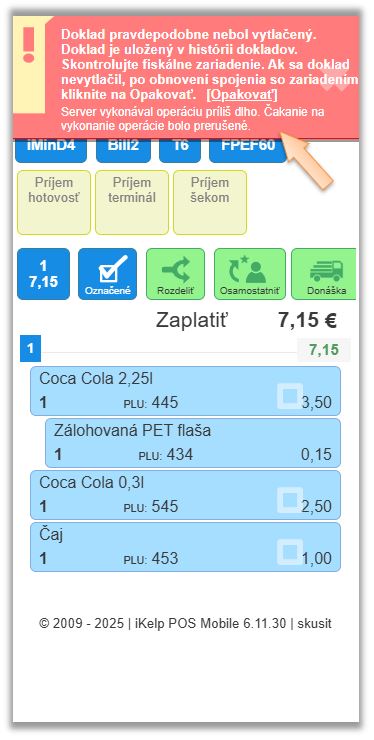This screenshot has height=740, width=374.
Task: Click the blue group 1 header marker
Action: (x=31, y=349)
